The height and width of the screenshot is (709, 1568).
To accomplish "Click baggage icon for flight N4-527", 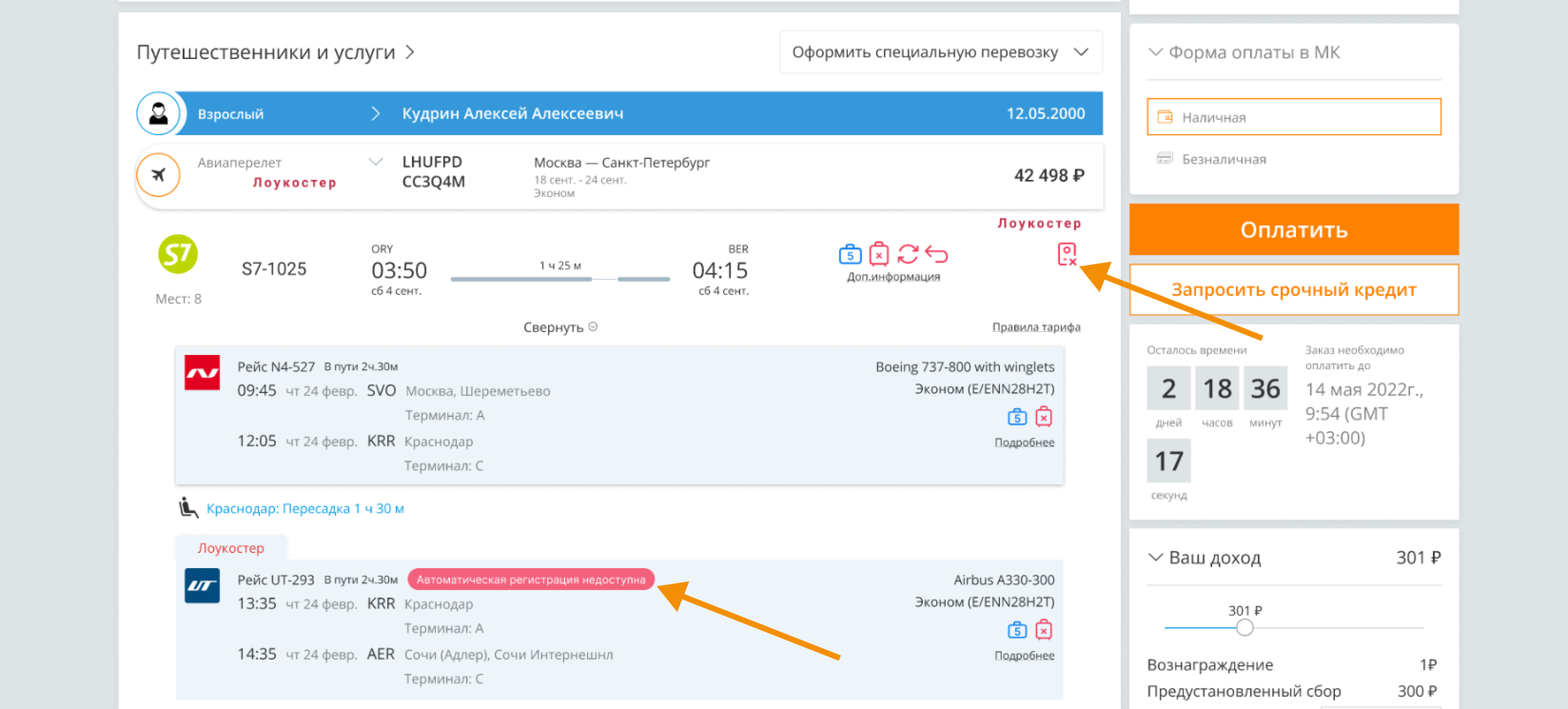I will pyautogui.click(x=1017, y=417).
